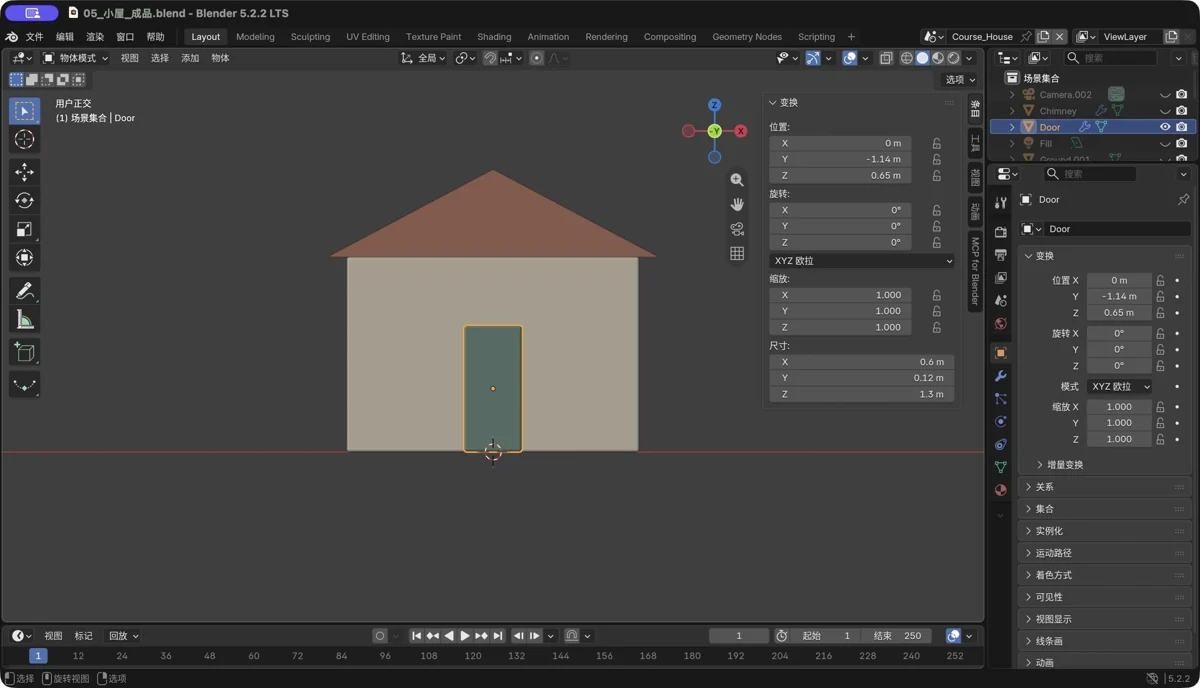
Task: Choose the Annotate pencil tool
Action: [24, 291]
